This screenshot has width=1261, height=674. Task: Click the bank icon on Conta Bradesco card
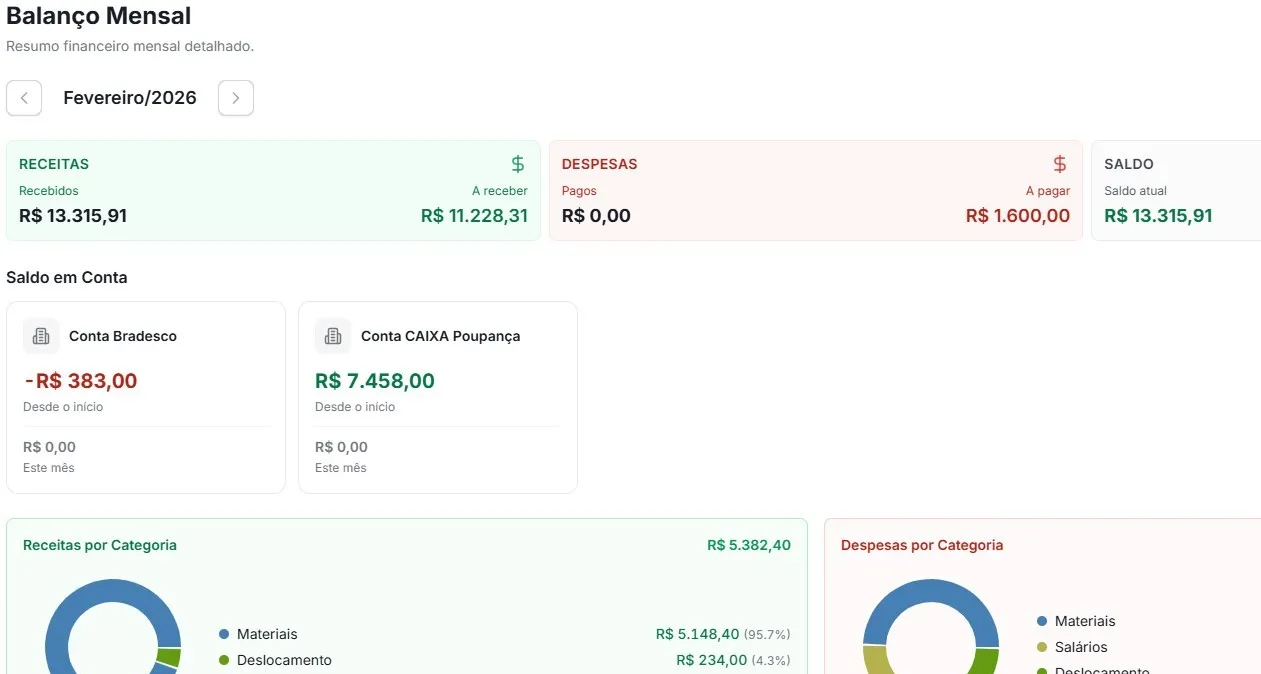click(40, 336)
